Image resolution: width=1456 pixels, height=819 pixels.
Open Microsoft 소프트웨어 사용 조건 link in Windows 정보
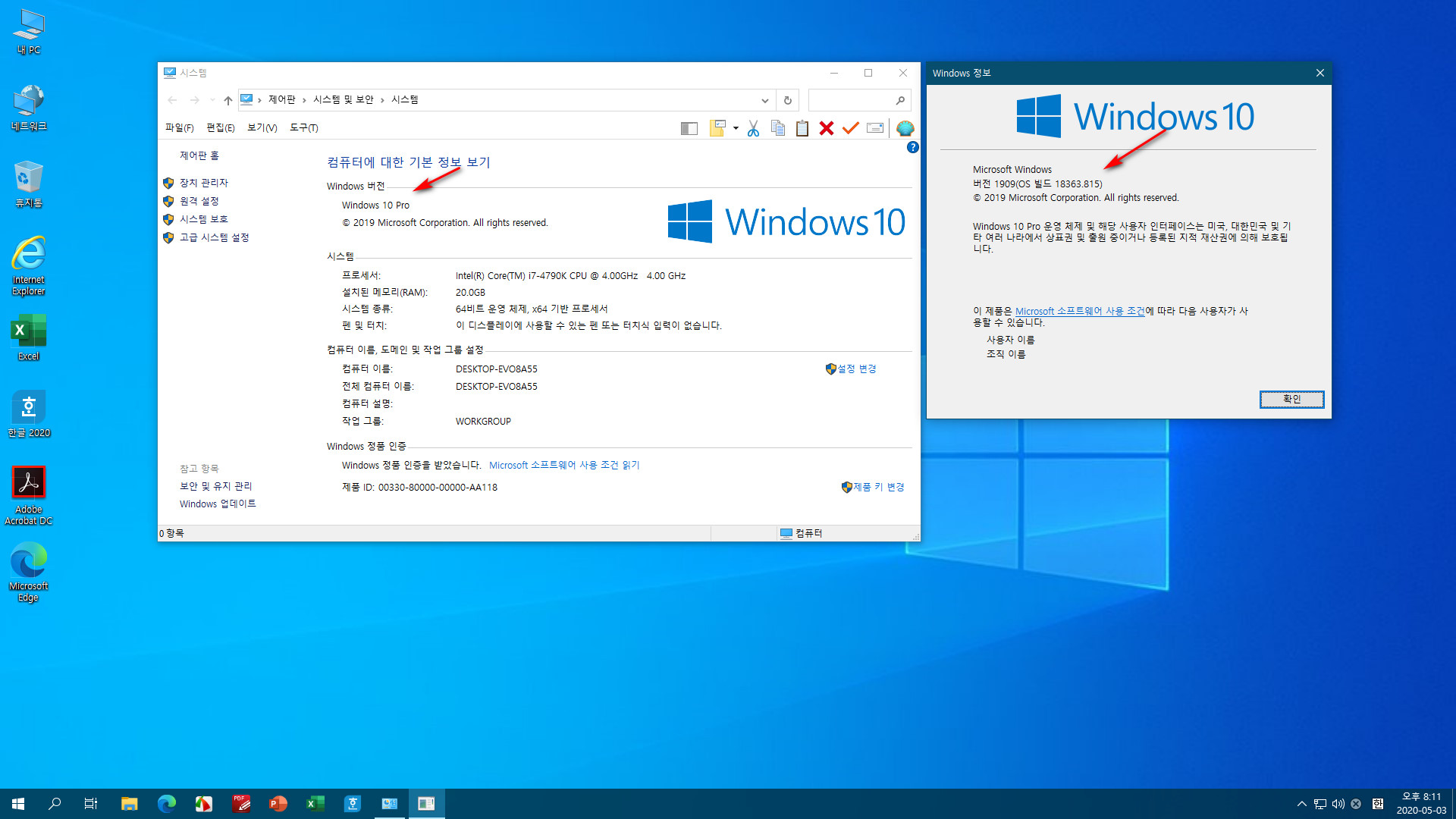click(x=1080, y=311)
